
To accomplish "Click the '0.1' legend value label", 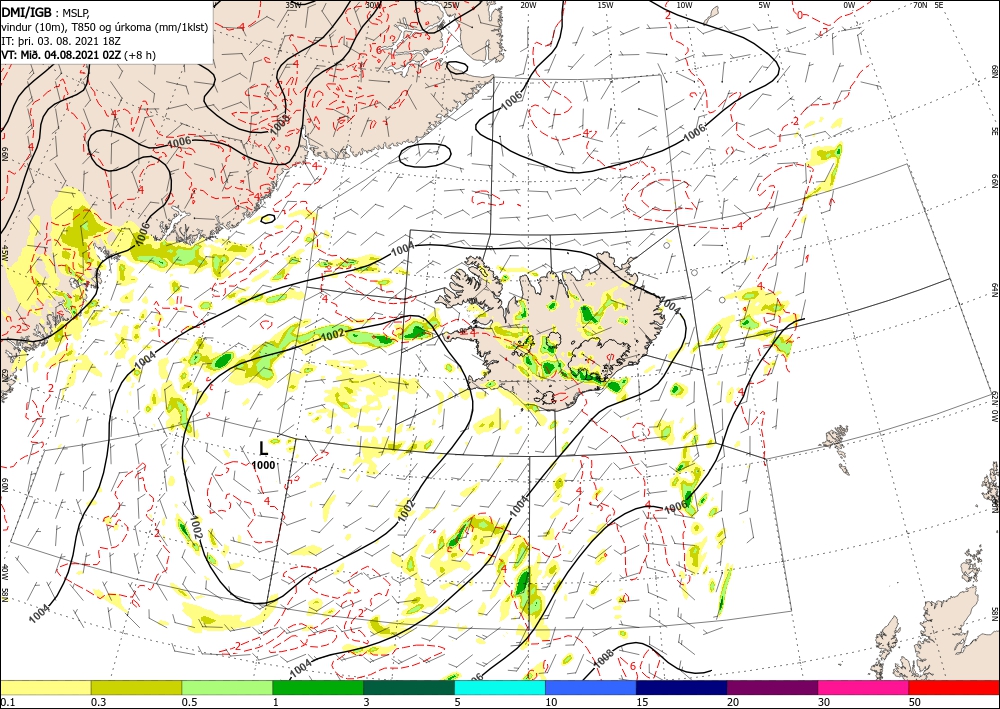I will point(7,702).
